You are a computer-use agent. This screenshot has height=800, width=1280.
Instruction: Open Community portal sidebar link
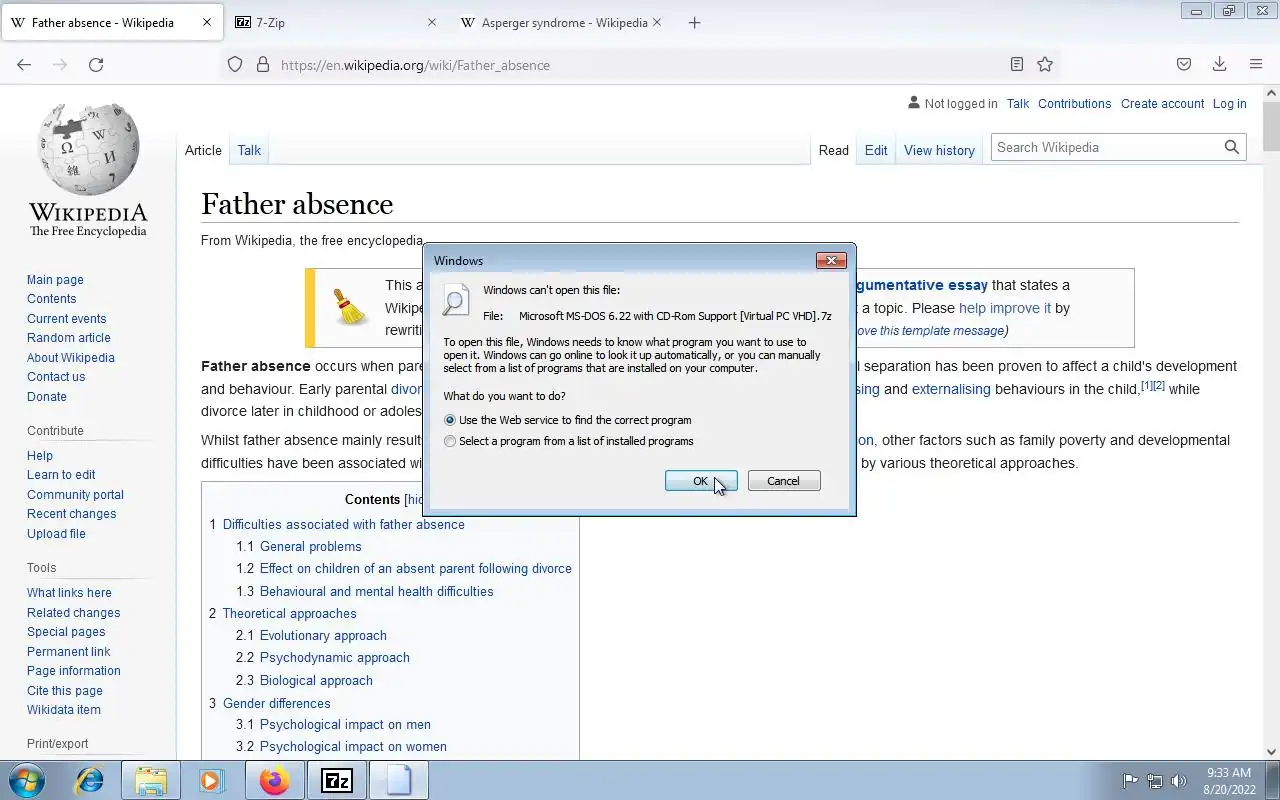(x=75, y=495)
